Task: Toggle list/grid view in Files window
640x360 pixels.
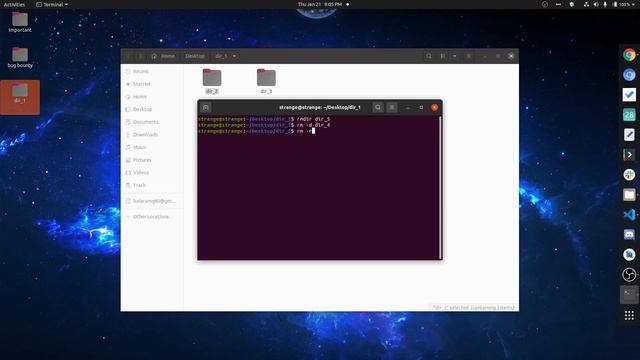Action: pyautogui.click(x=443, y=56)
